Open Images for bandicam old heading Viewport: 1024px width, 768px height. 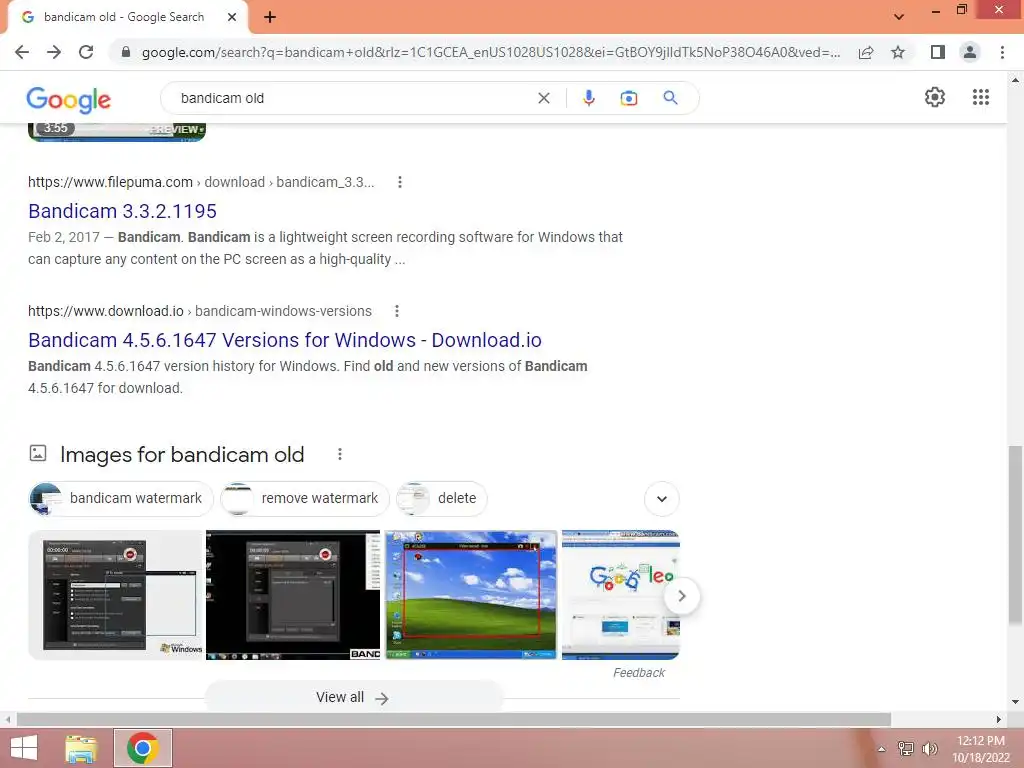click(182, 455)
